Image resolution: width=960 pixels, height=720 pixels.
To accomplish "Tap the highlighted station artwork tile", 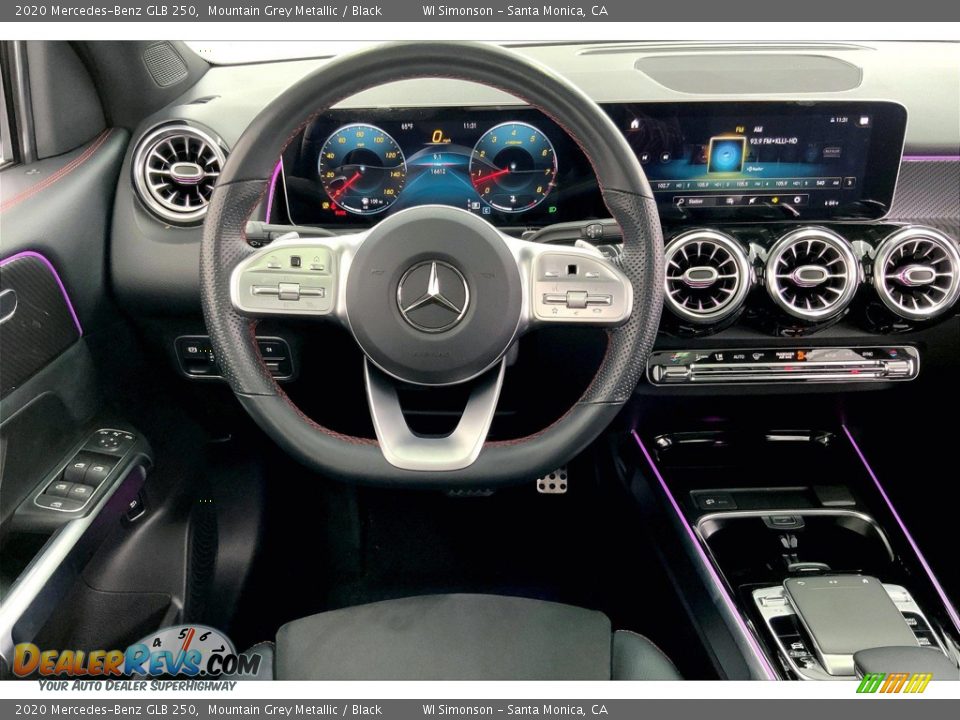I will click(x=727, y=156).
